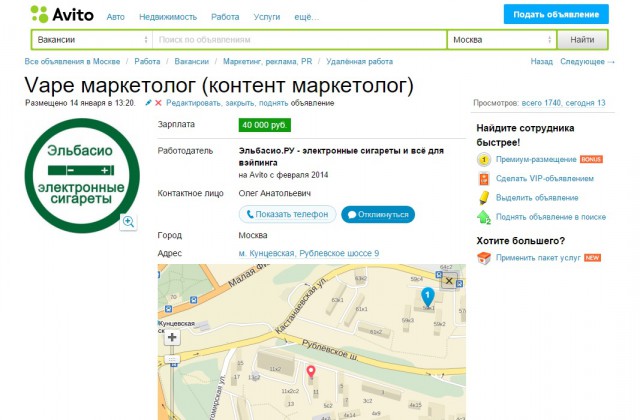The height and width of the screenshot is (420, 640).
Task: Go to Следующее next listing
Action: point(587,62)
